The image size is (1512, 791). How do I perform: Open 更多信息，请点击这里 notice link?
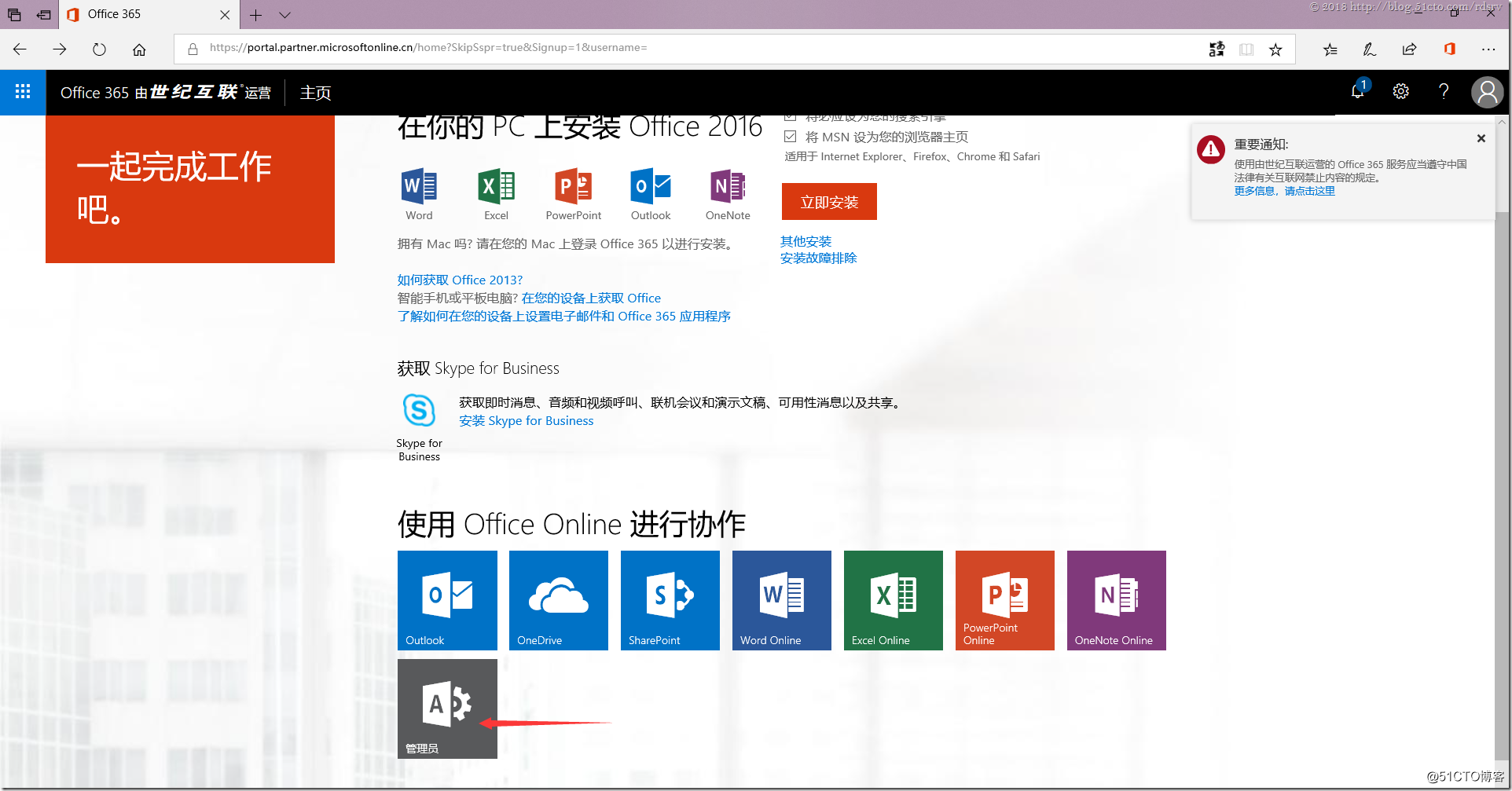[x=1284, y=191]
